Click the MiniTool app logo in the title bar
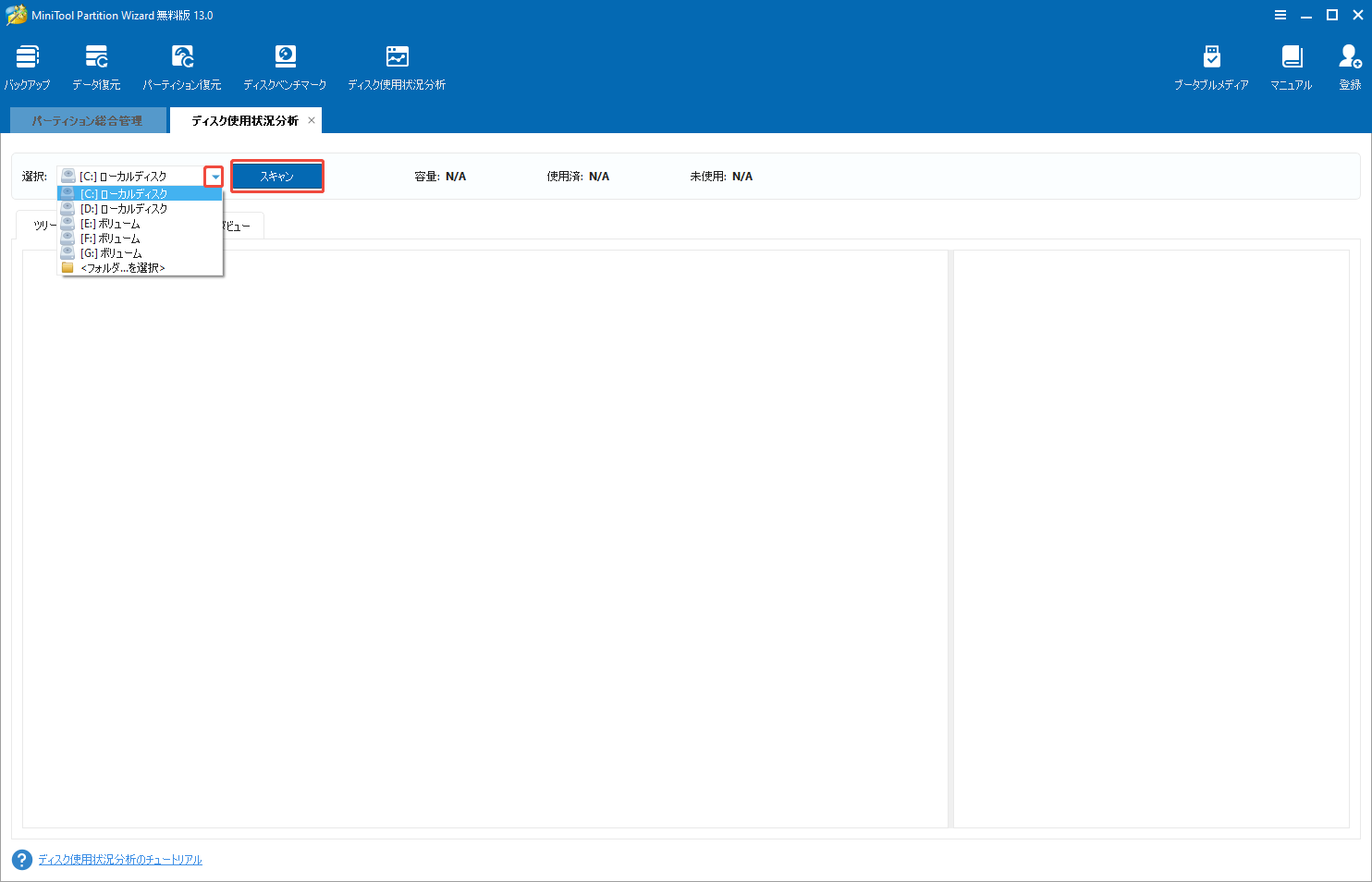The height and width of the screenshot is (882, 1372). click(16, 15)
